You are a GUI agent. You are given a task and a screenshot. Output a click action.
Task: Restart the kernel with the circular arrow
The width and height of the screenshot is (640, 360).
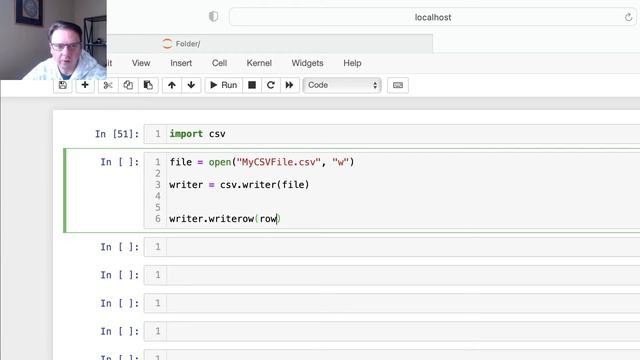pos(271,85)
